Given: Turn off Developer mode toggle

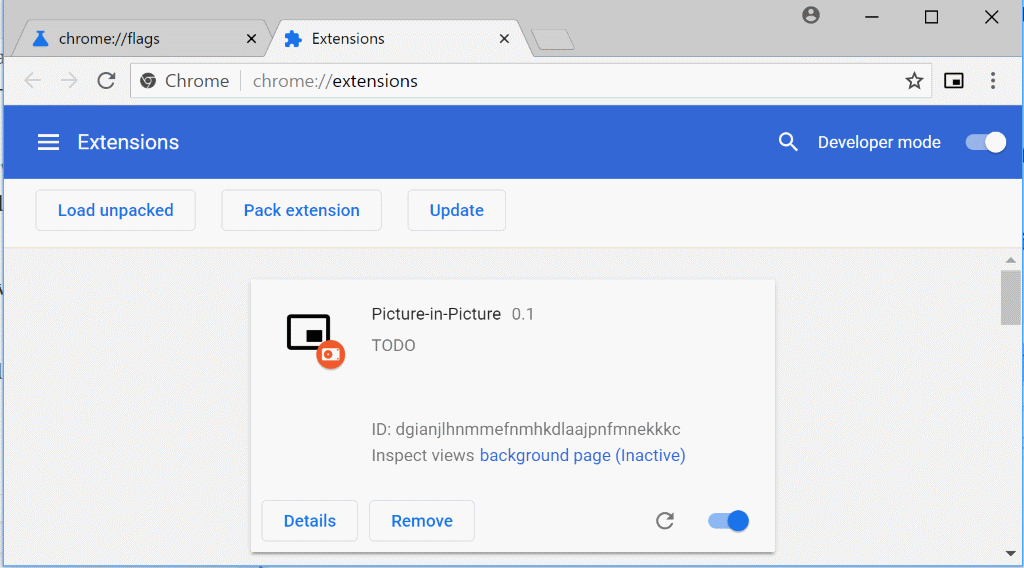Looking at the screenshot, I should point(985,142).
